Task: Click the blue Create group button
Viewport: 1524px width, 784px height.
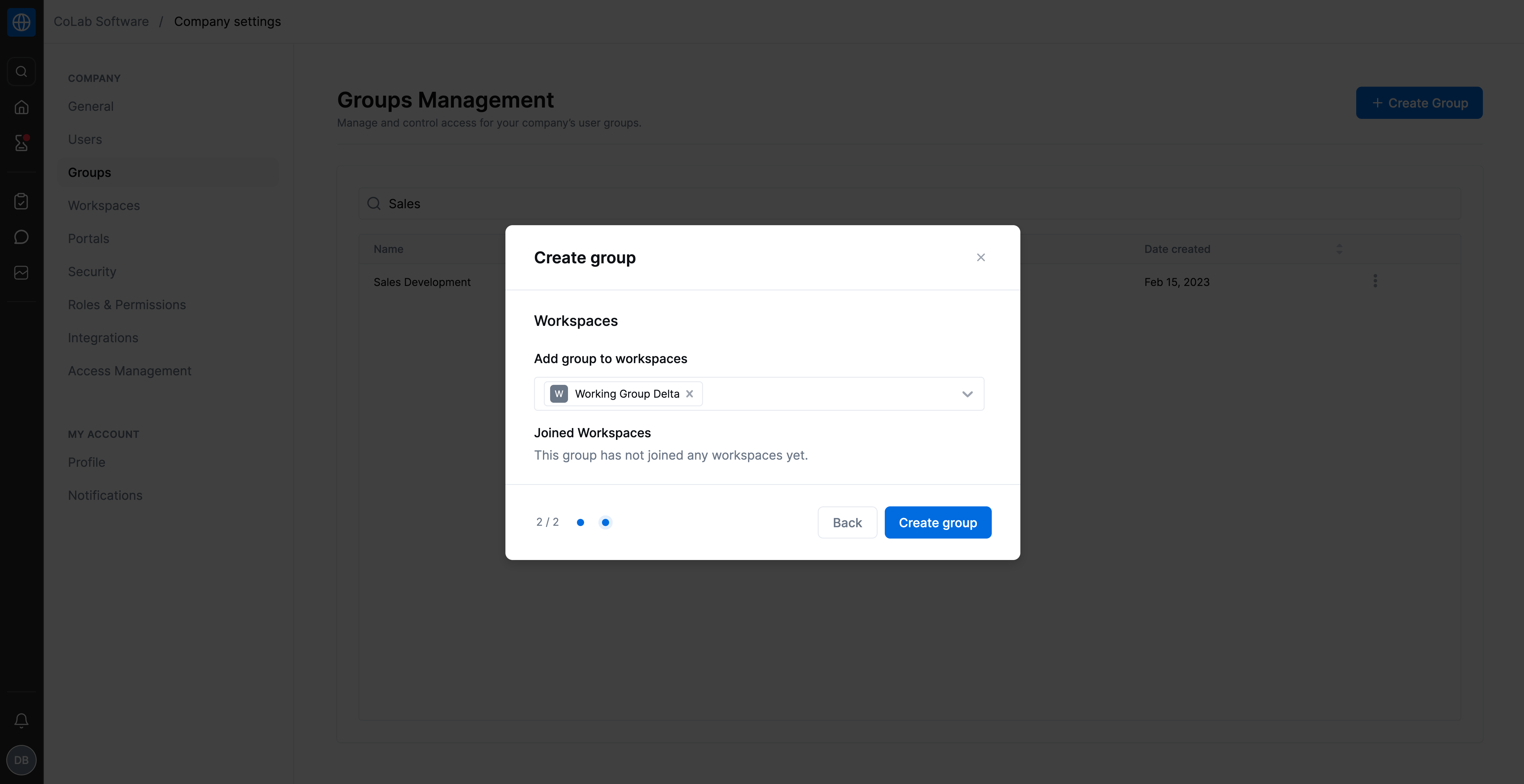Action: coord(938,522)
